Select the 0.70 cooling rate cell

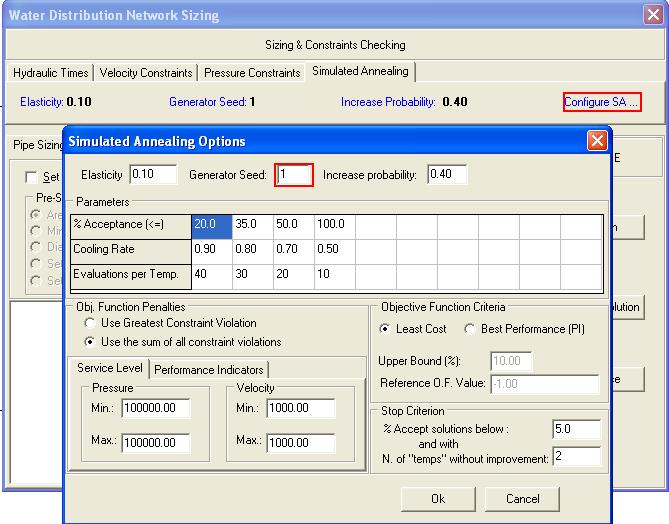294,252
